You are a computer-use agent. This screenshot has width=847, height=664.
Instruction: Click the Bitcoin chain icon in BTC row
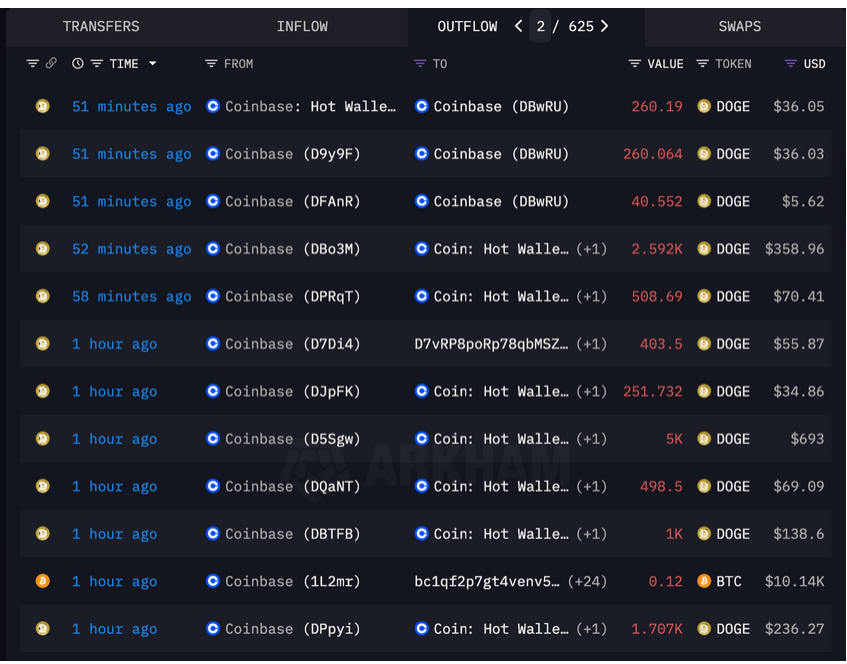tap(42, 581)
